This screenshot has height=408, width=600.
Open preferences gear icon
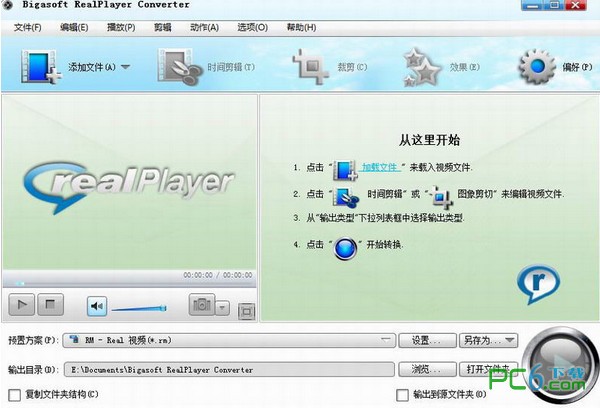[x=537, y=67]
